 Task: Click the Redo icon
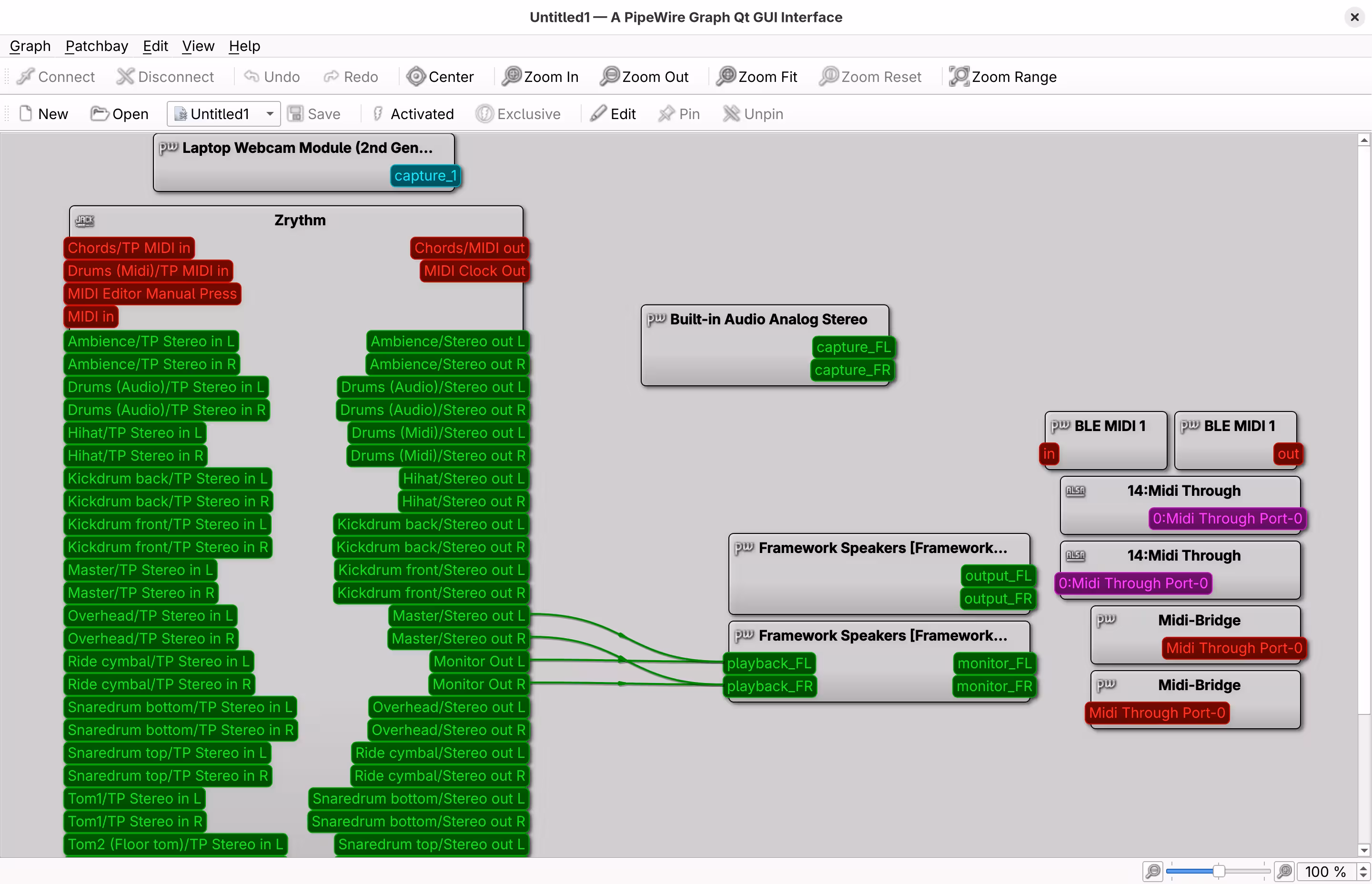[351, 76]
